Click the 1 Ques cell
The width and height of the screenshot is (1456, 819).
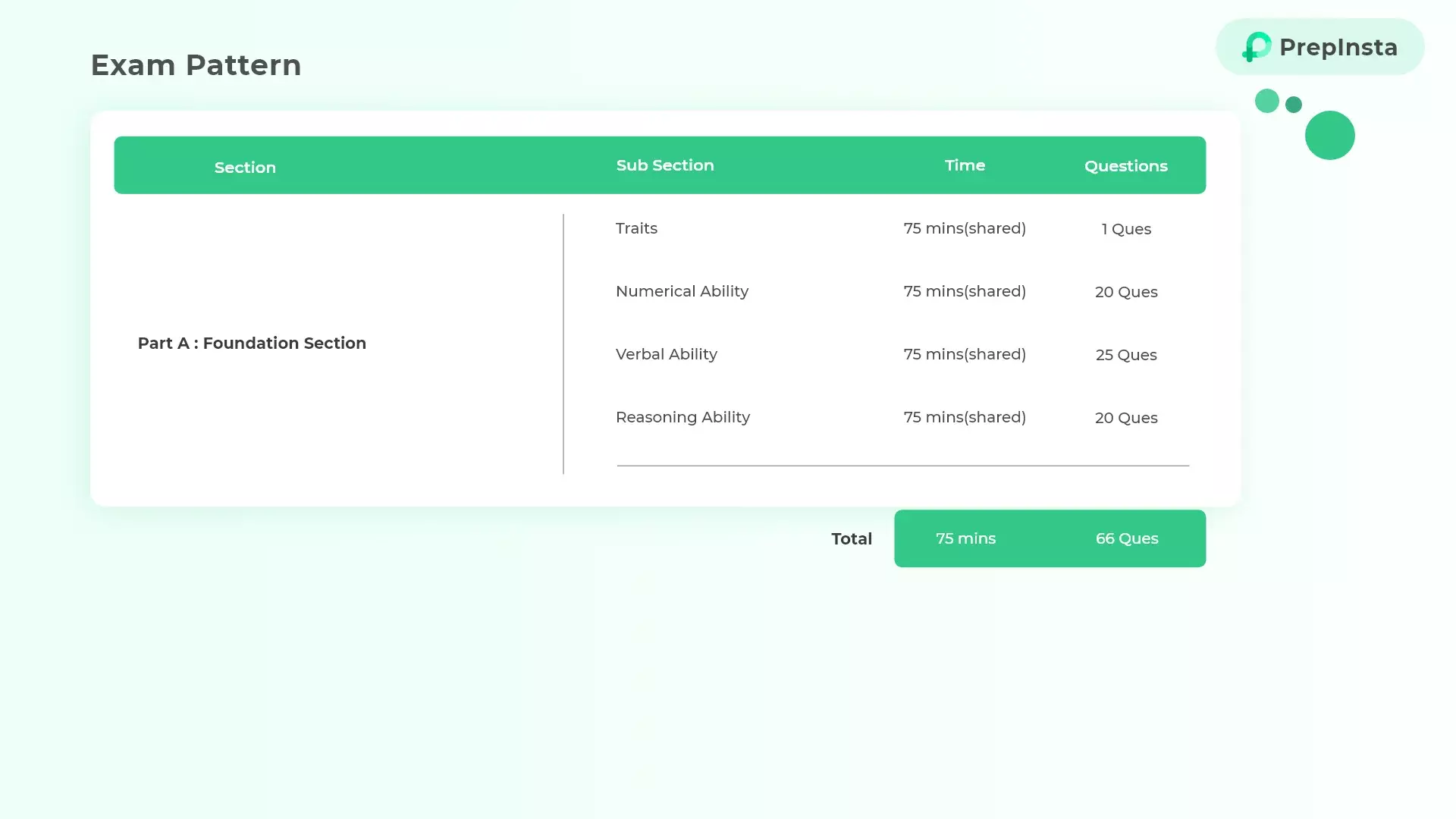click(1126, 229)
